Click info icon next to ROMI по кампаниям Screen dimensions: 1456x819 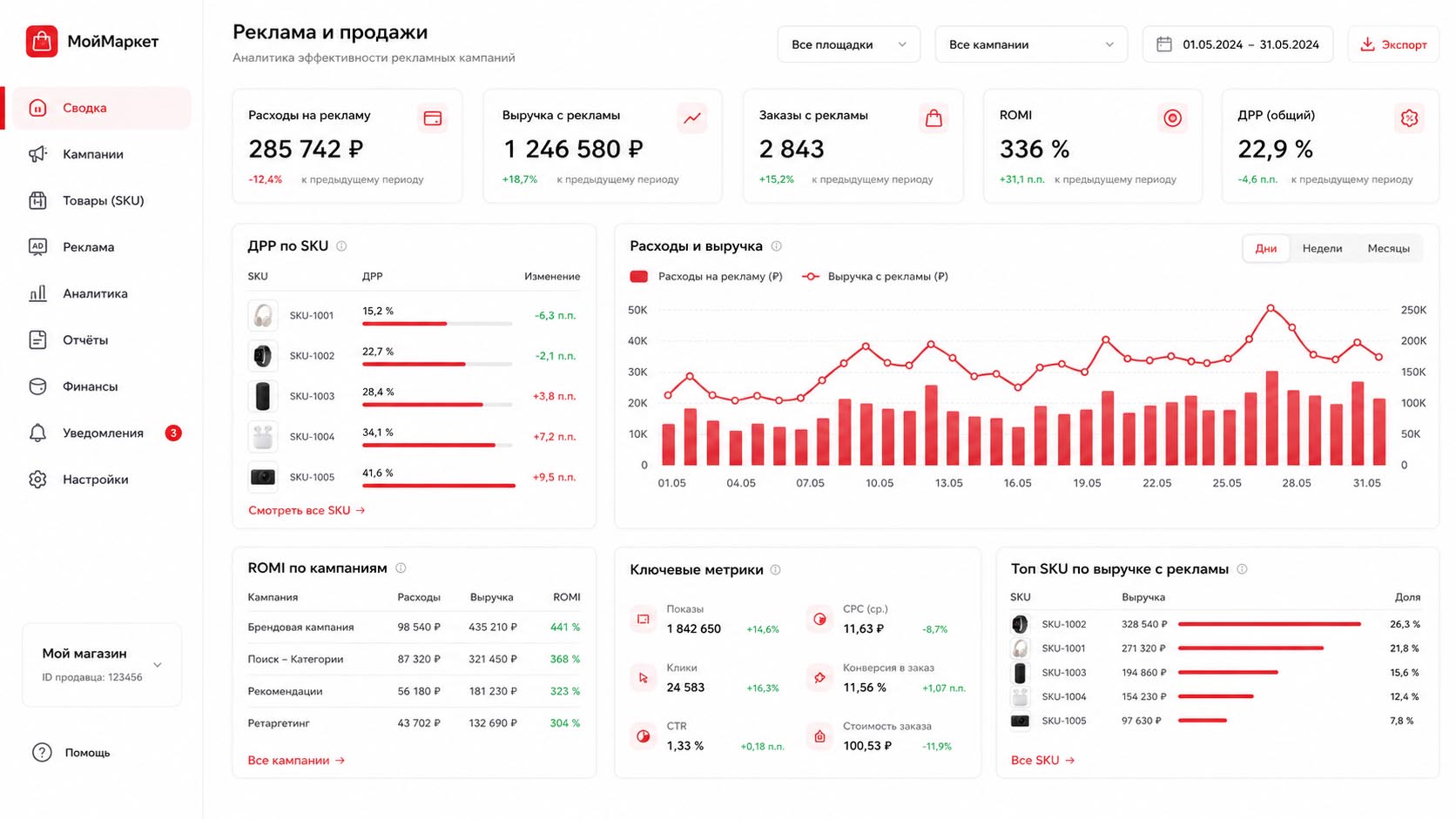point(401,568)
